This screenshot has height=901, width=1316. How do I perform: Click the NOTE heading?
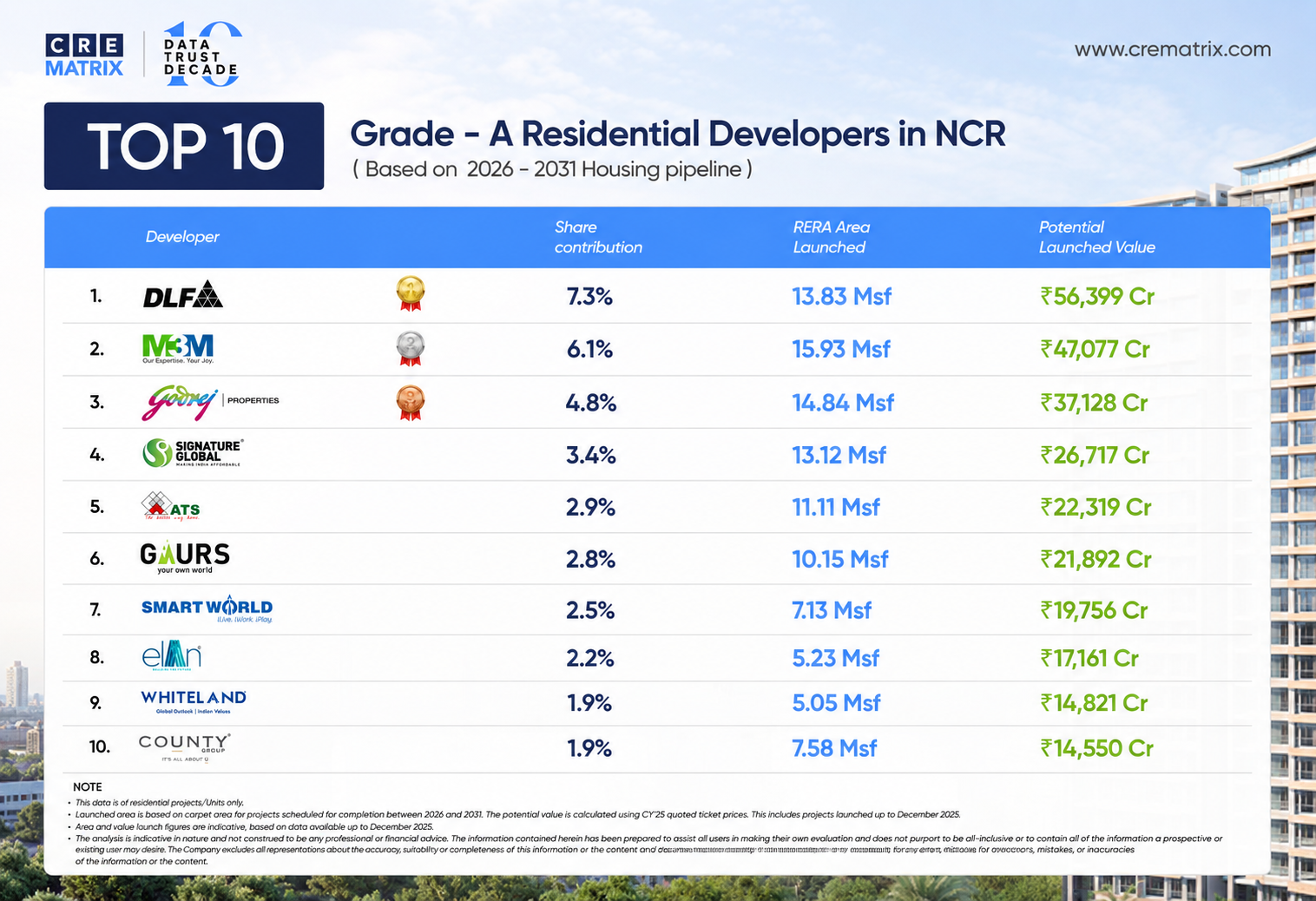(x=88, y=786)
